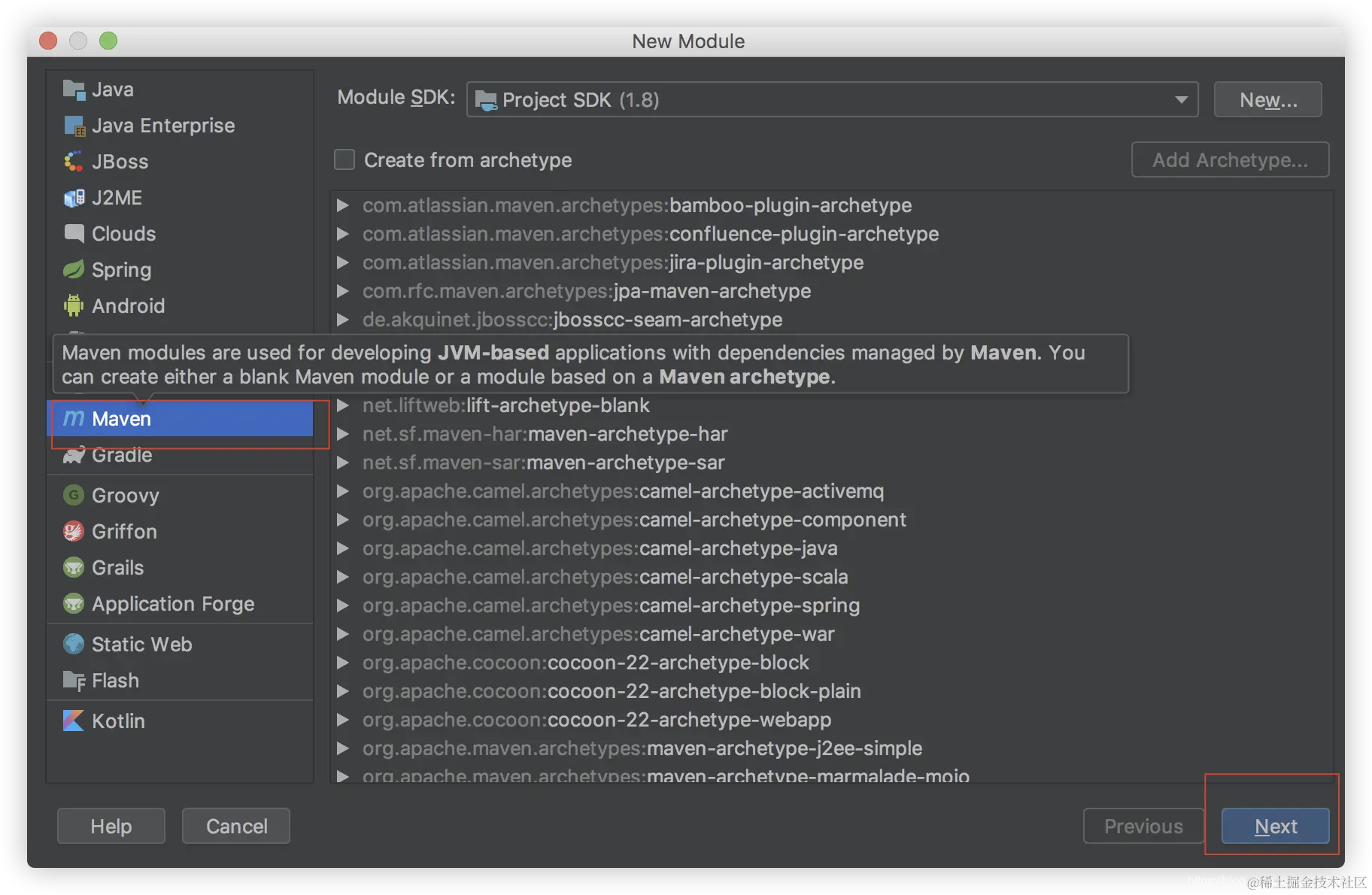
Task: Select the Java module type icon
Action: [74, 89]
